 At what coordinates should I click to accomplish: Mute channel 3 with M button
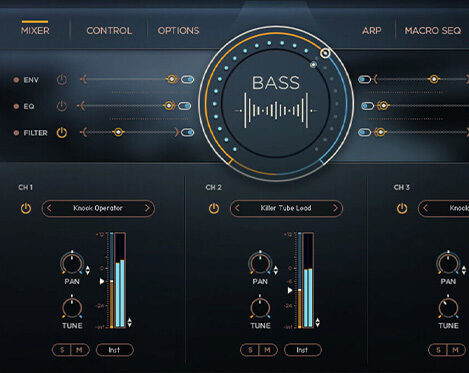455,350
